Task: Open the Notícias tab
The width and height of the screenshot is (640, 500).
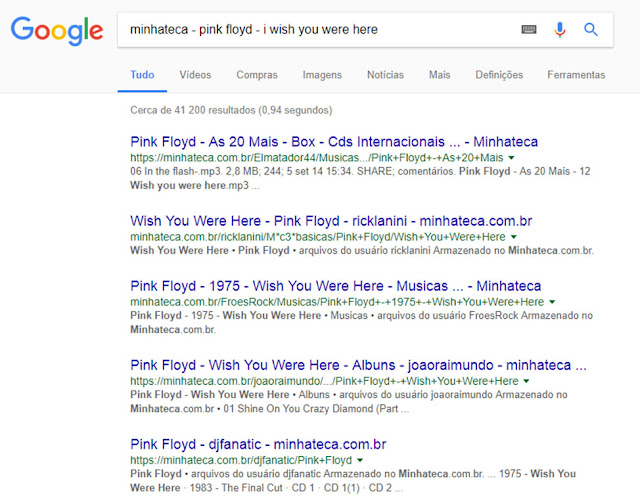Action: [385, 75]
